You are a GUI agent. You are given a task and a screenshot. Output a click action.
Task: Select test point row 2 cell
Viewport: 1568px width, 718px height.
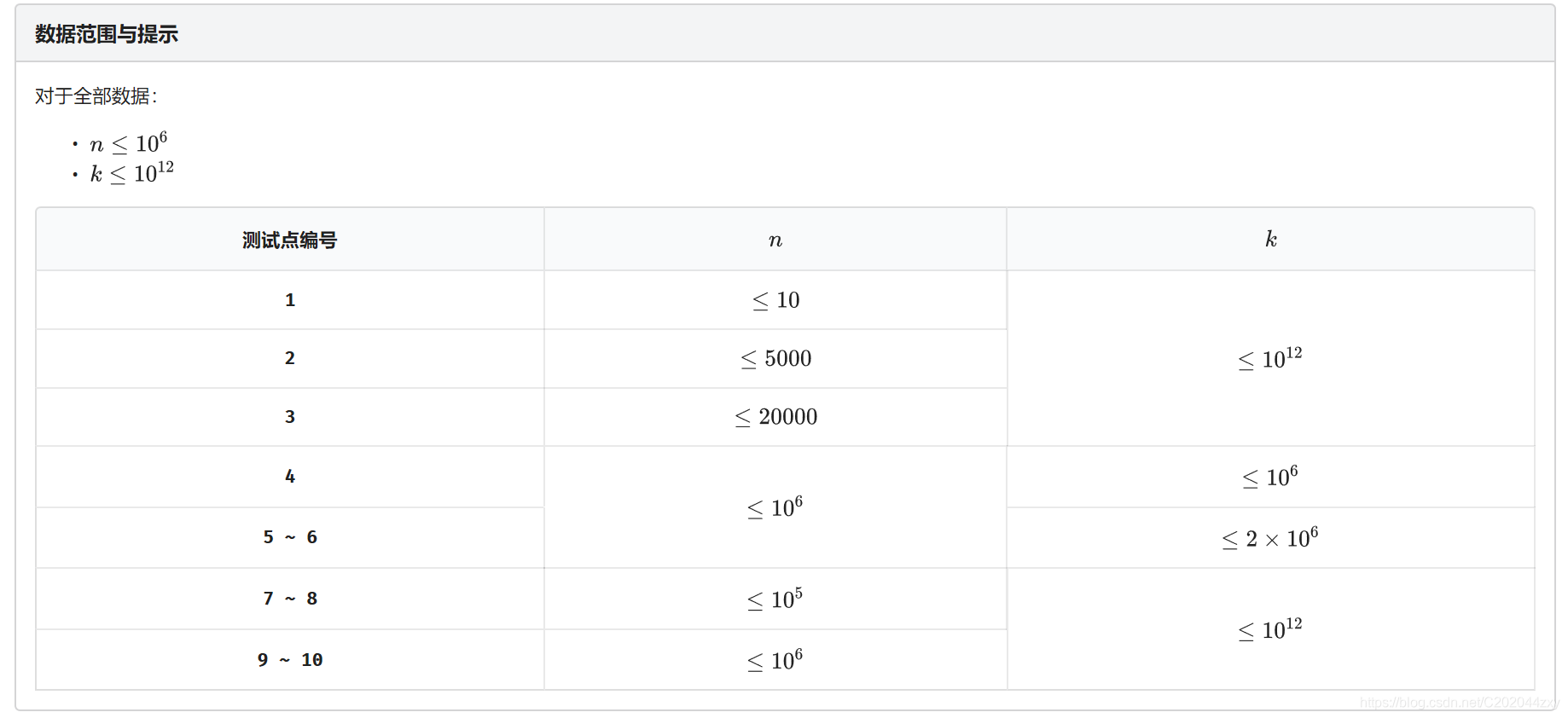coord(290,358)
